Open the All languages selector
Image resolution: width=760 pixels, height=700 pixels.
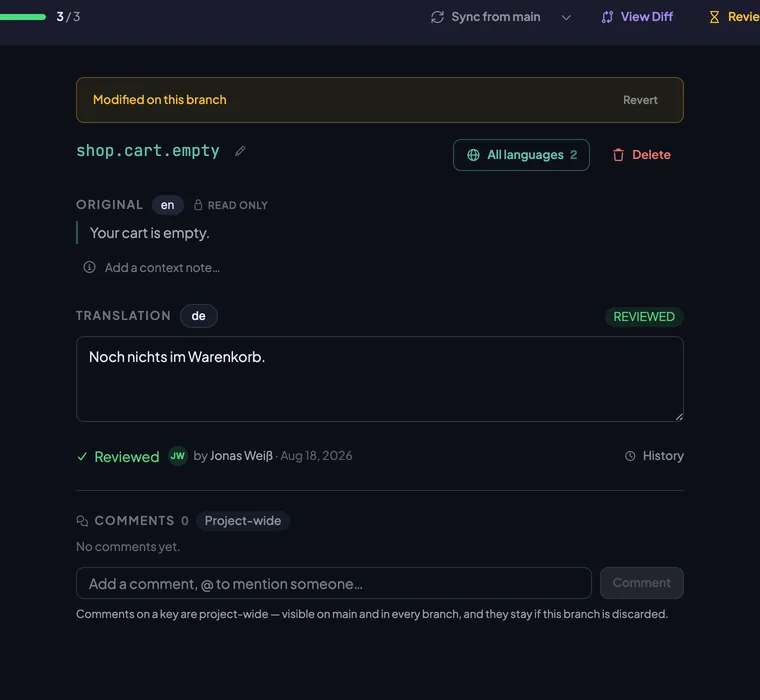pos(521,155)
